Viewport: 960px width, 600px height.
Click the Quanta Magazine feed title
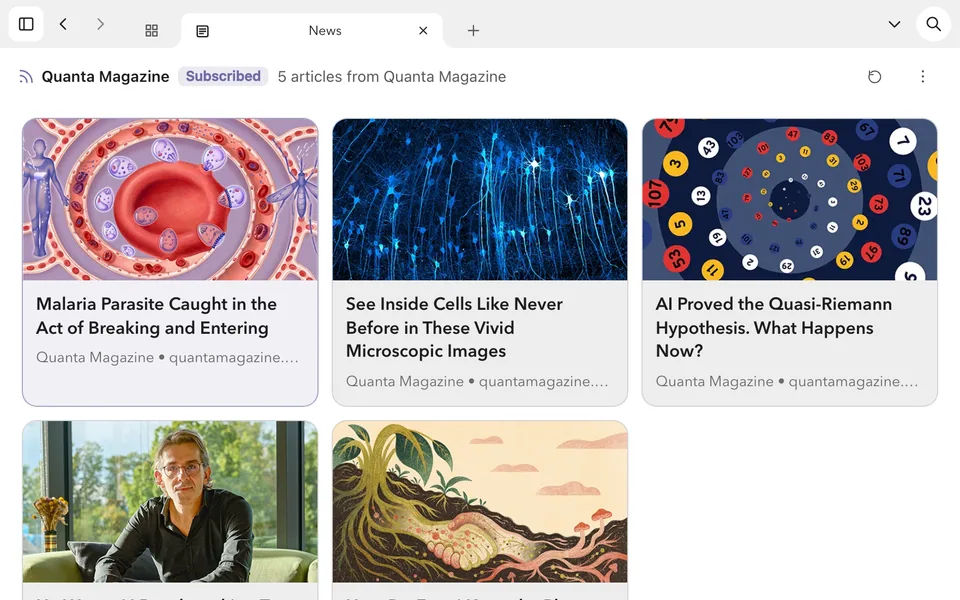click(x=105, y=77)
